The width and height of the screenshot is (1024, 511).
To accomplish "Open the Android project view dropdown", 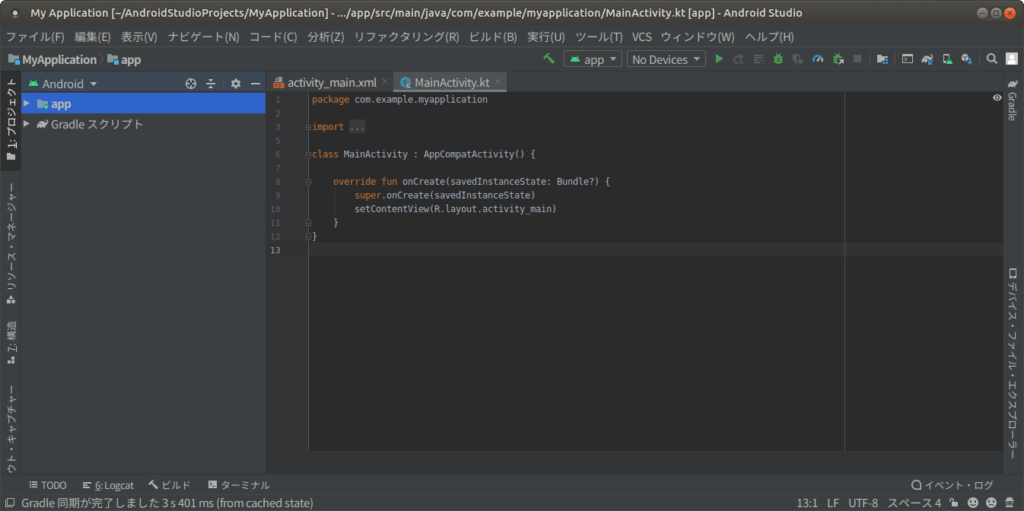I will click(63, 84).
